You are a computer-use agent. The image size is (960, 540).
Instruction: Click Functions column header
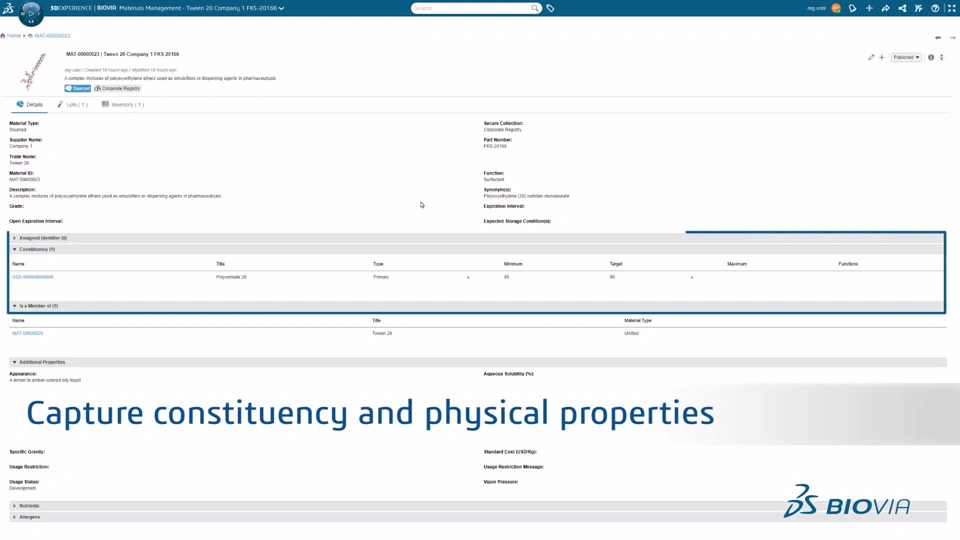[x=848, y=264]
